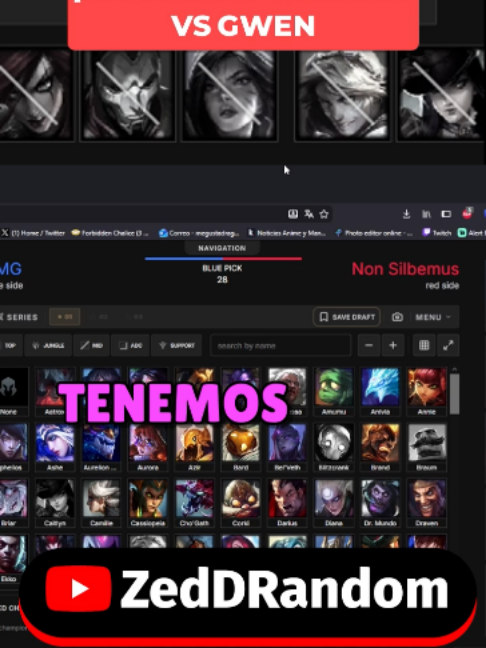
Task: Open the Home / Twitter bookmark
Action: click(x=33, y=233)
